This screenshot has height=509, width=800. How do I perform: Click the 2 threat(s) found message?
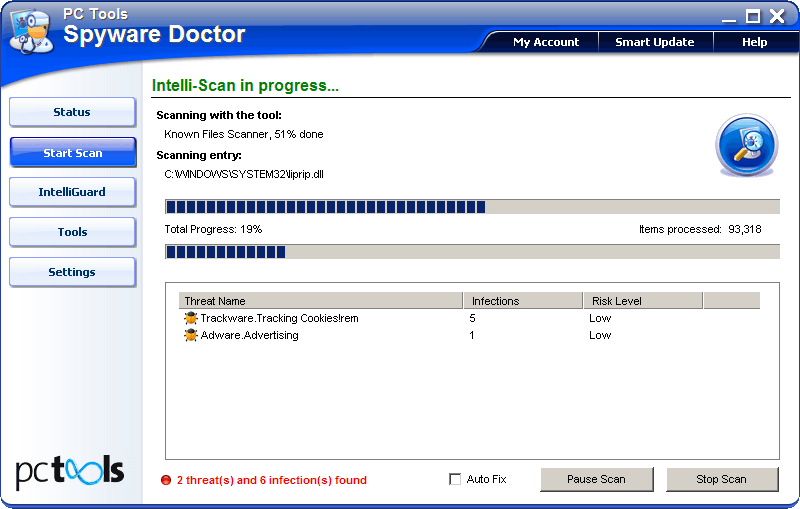pyautogui.click(x=271, y=480)
